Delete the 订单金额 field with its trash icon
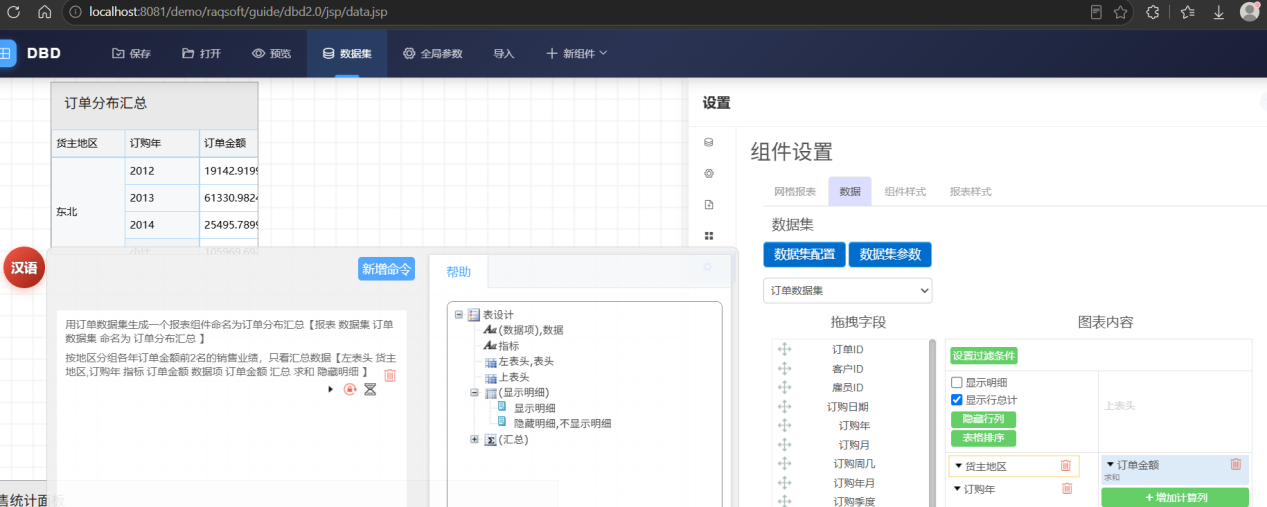The image size is (1267, 507). click(1236, 464)
